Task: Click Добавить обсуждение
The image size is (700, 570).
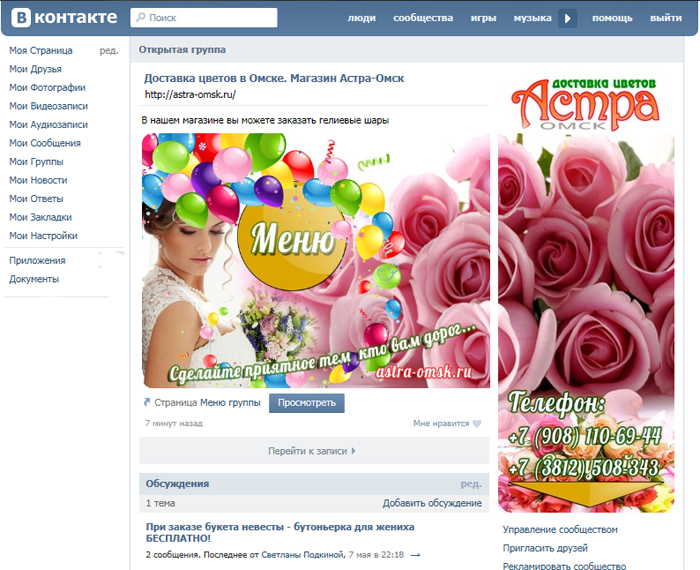Action: click(x=432, y=503)
